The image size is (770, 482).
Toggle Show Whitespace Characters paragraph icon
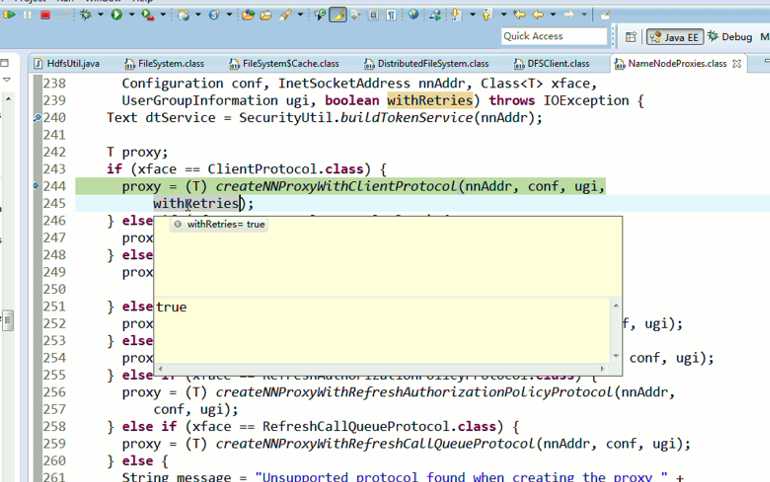(x=391, y=15)
